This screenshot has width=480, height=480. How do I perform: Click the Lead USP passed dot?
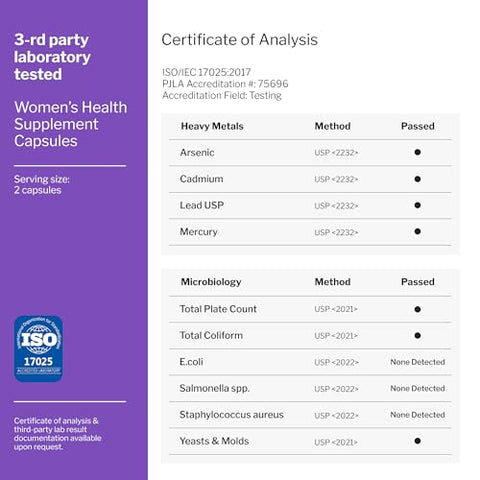click(417, 205)
